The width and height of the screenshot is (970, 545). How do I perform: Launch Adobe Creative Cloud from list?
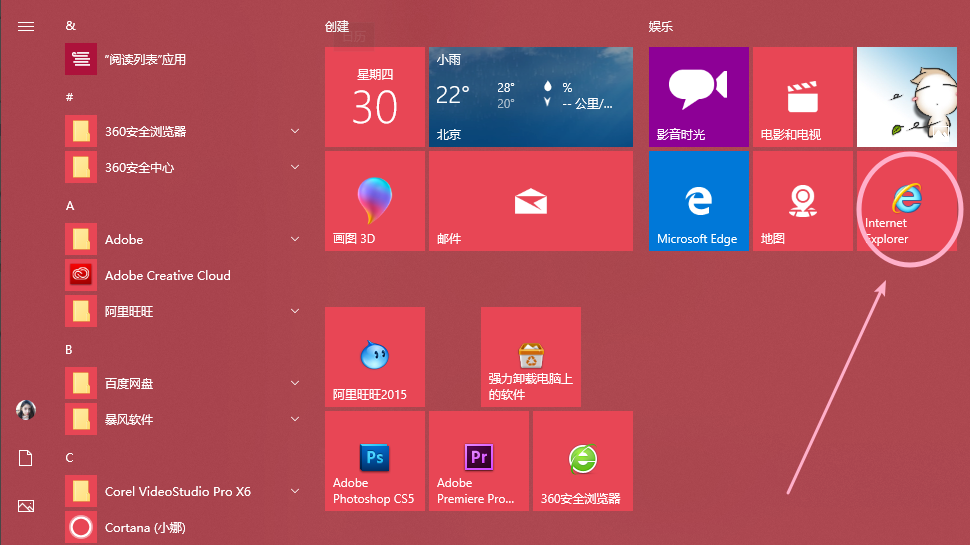[186, 275]
